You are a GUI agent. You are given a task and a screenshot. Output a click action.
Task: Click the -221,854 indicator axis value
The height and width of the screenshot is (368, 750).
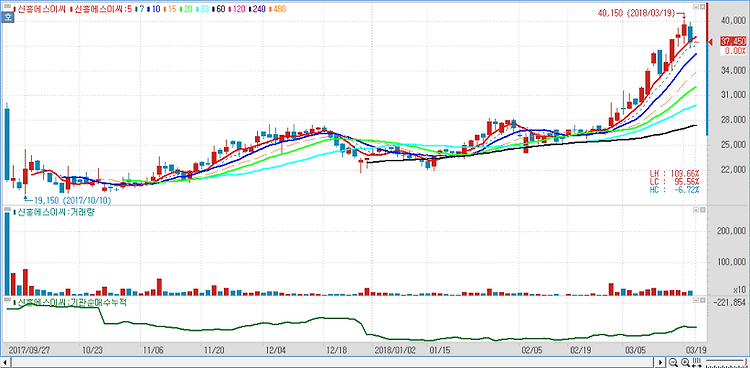tap(730, 302)
